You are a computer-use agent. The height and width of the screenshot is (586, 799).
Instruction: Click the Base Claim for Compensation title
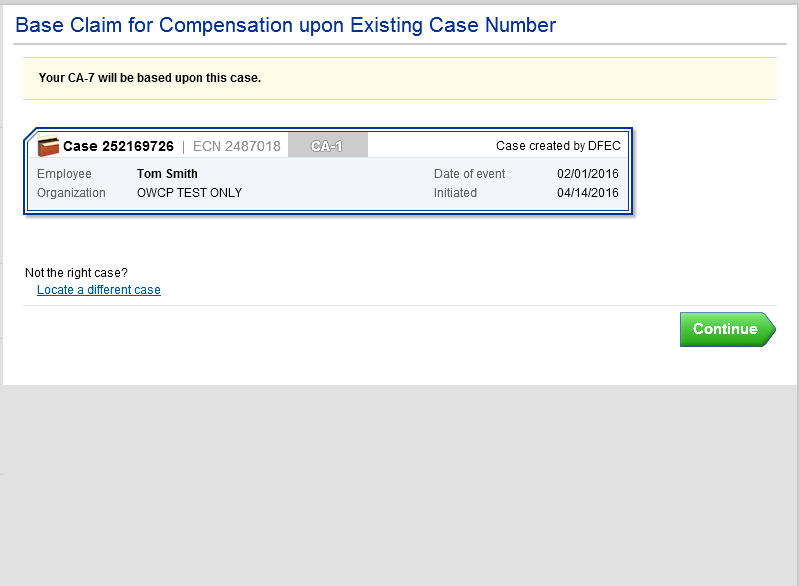pyautogui.click(x=285, y=25)
